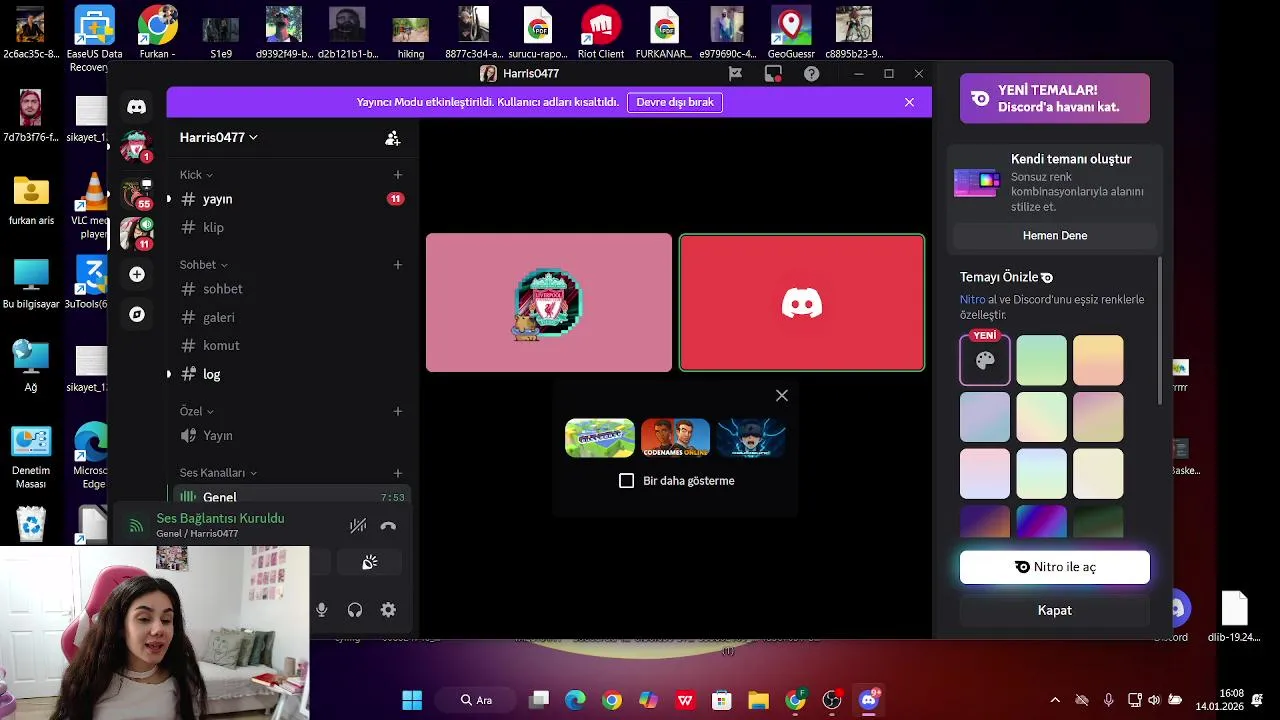Image resolution: width=1280 pixels, height=720 pixels.
Task: Open soundboard icon in voice panel
Action: pos(370,563)
